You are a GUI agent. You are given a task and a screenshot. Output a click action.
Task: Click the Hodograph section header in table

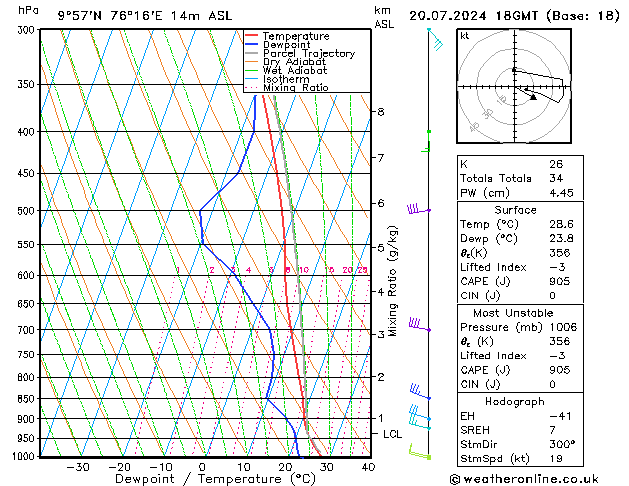point(515,401)
